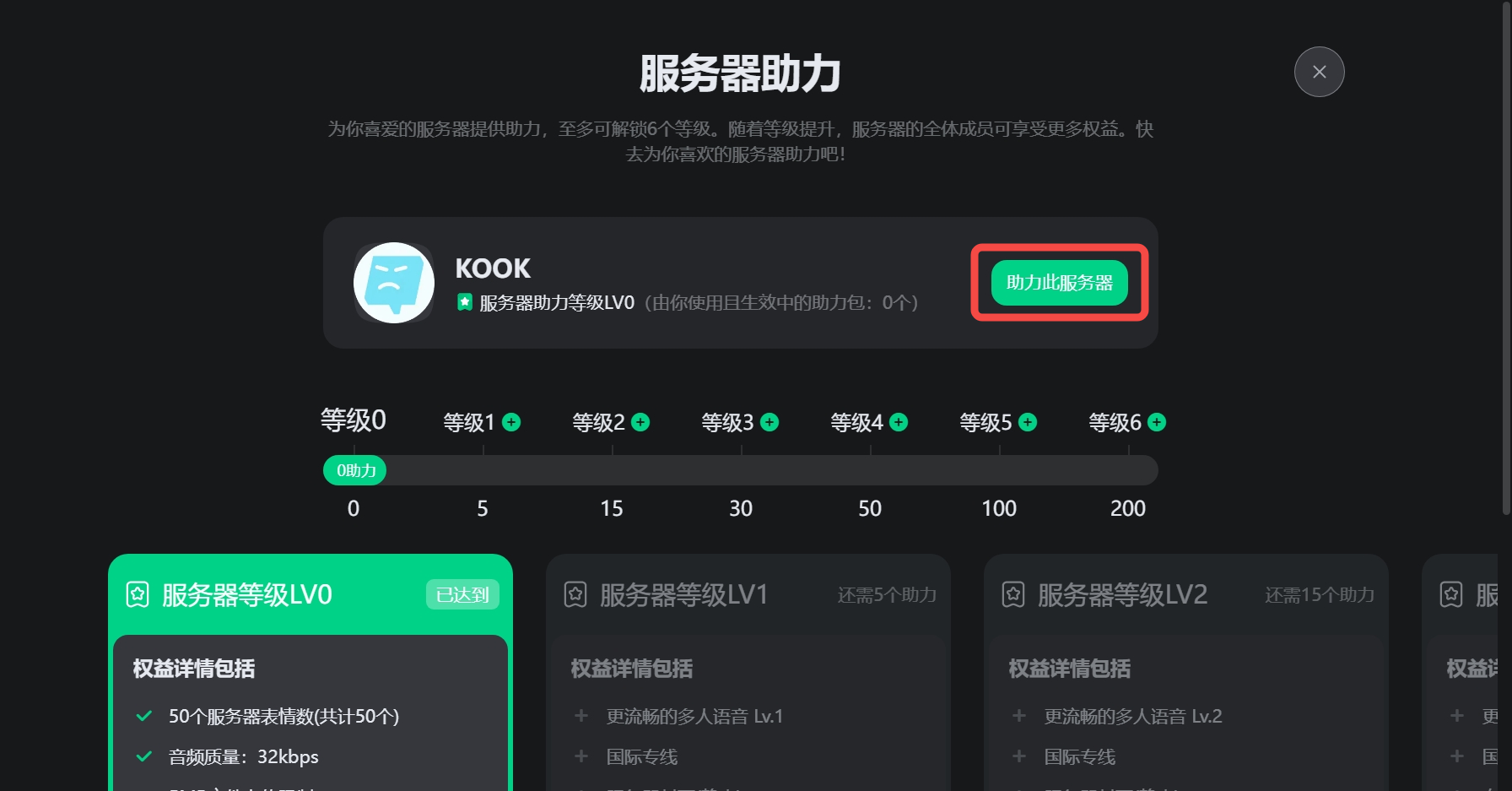
Task: Click the 助力此服务器 green button
Action: [1059, 283]
